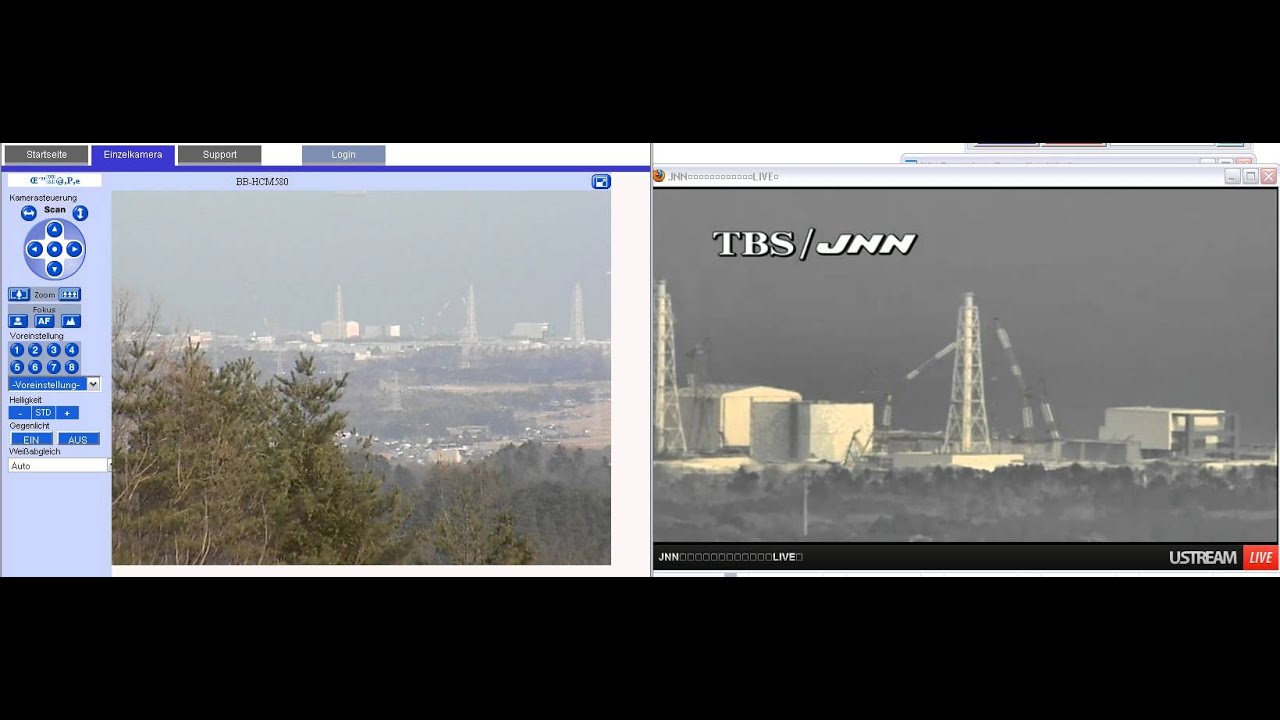Viewport: 1280px width, 720px height.
Task: Click the Login button
Action: 343,155
